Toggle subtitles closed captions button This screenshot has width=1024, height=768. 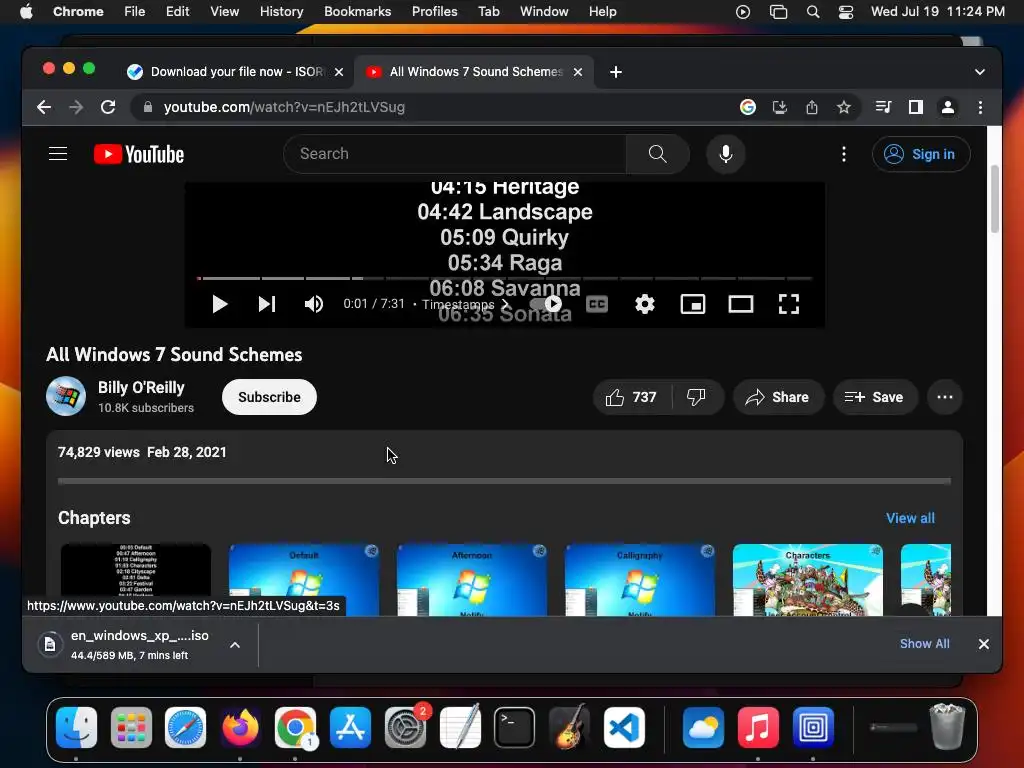click(597, 304)
